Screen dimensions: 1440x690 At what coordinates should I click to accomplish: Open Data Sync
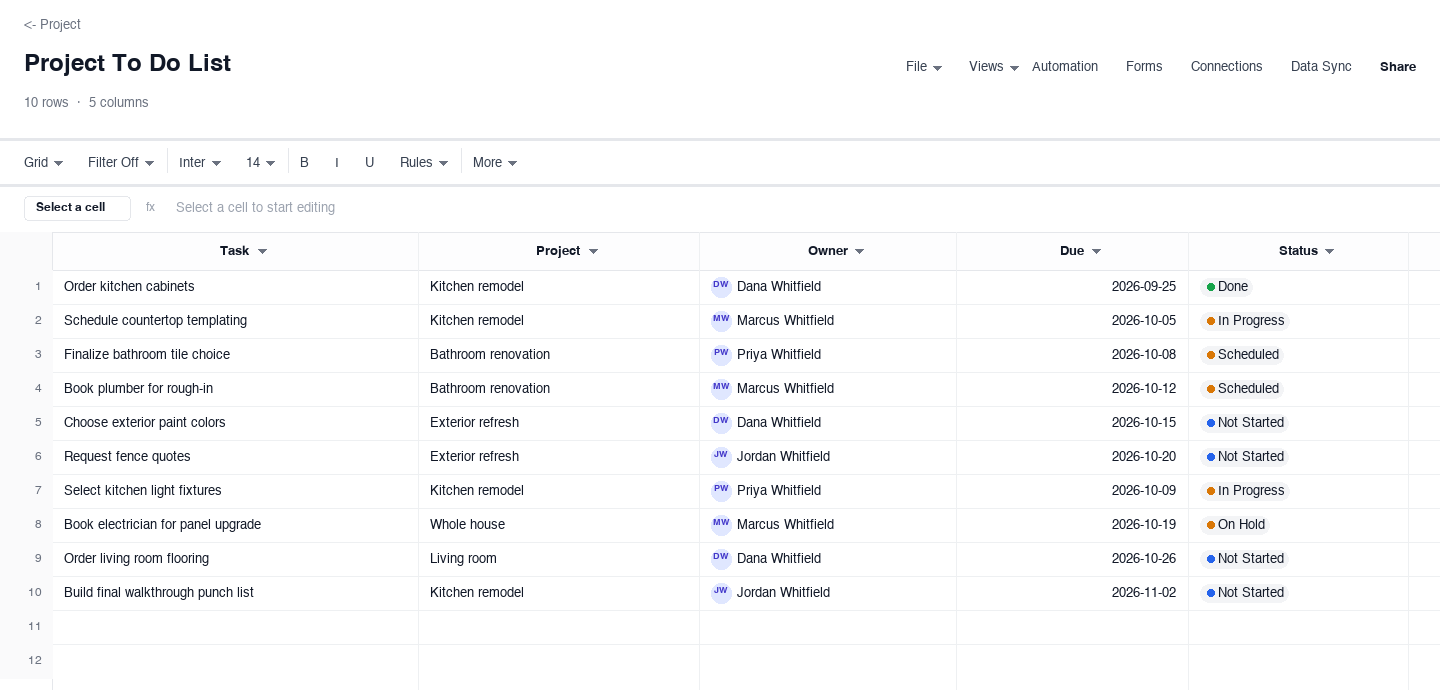pyautogui.click(x=1321, y=67)
